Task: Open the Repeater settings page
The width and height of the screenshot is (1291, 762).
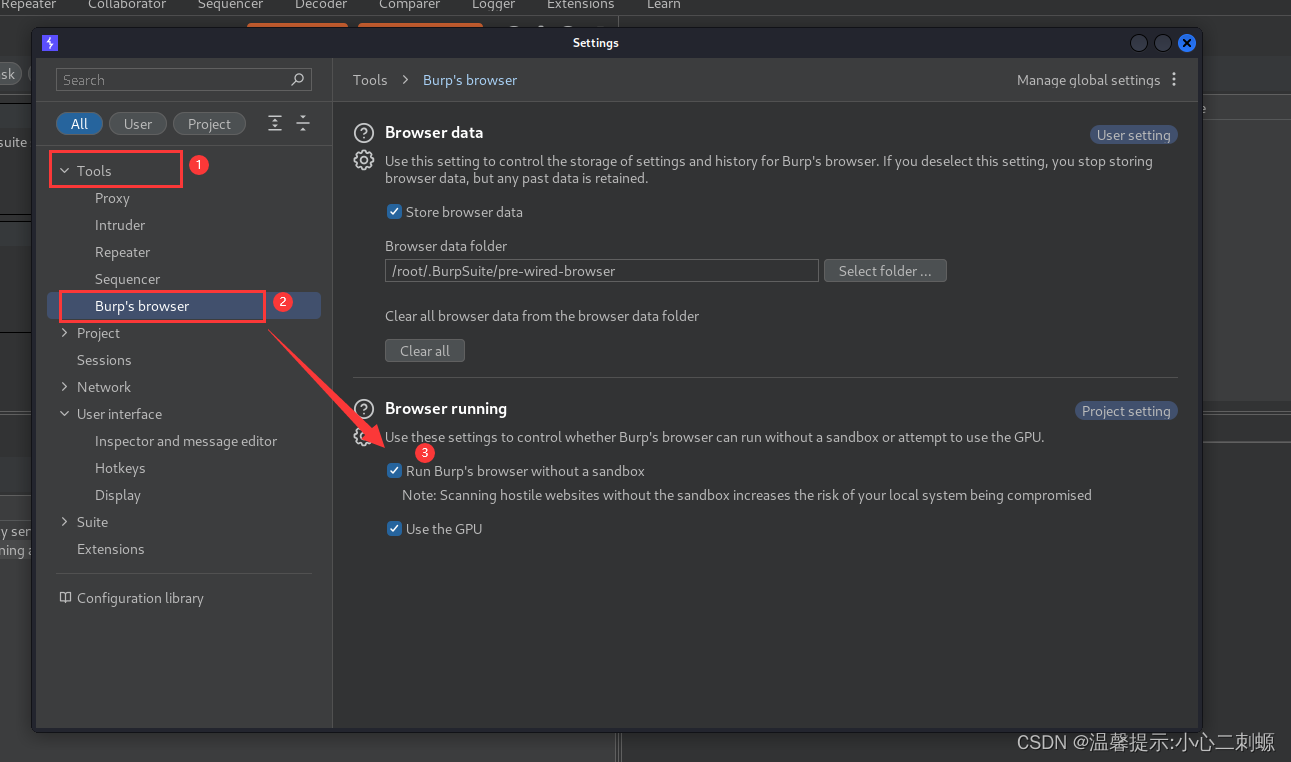Action: click(x=122, y=252)
